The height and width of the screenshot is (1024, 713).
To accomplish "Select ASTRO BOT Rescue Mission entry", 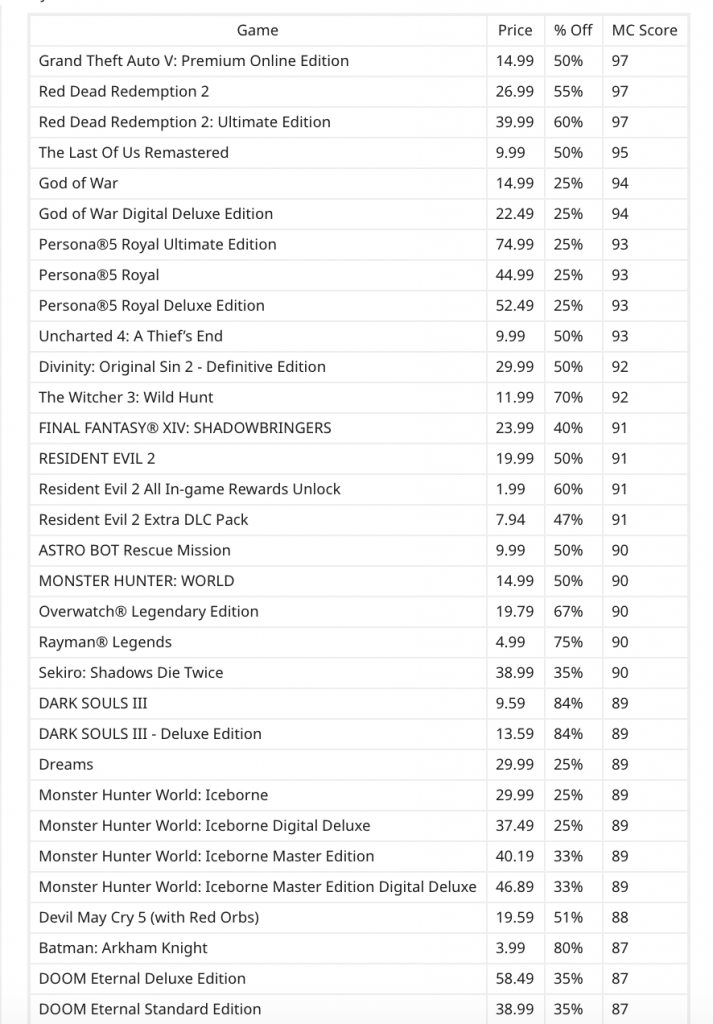I will tap(135, 551).
